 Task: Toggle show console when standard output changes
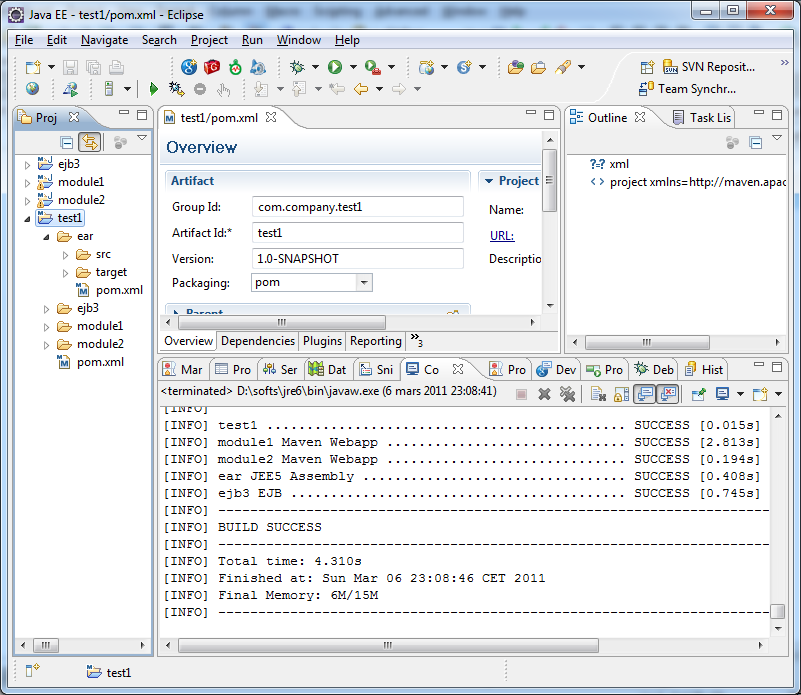tap(644, 394)
